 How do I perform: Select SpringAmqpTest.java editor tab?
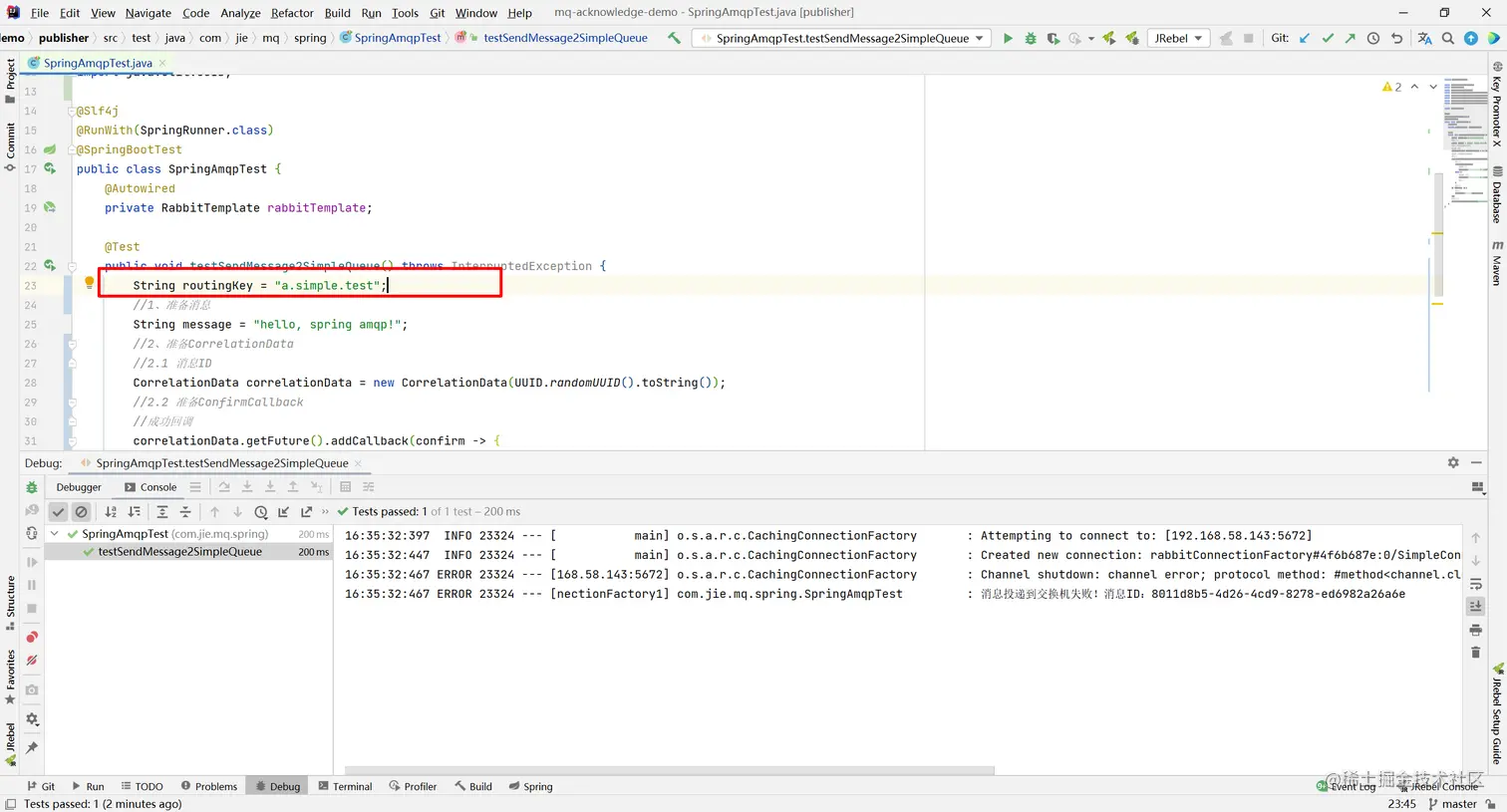98,63
